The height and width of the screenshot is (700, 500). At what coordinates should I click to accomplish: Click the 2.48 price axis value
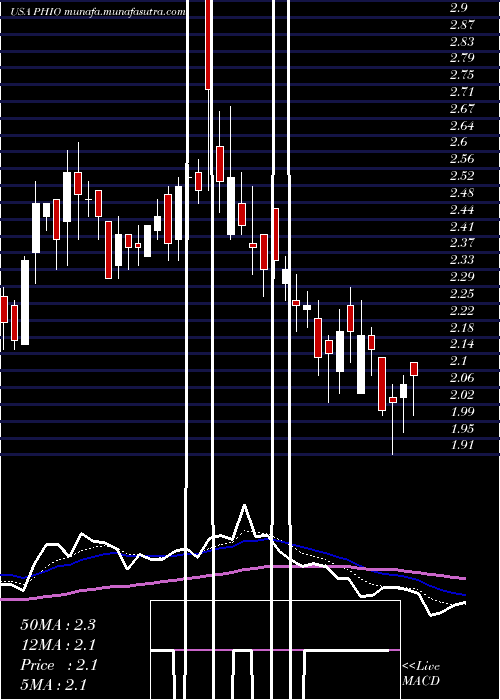click(462, 193)
